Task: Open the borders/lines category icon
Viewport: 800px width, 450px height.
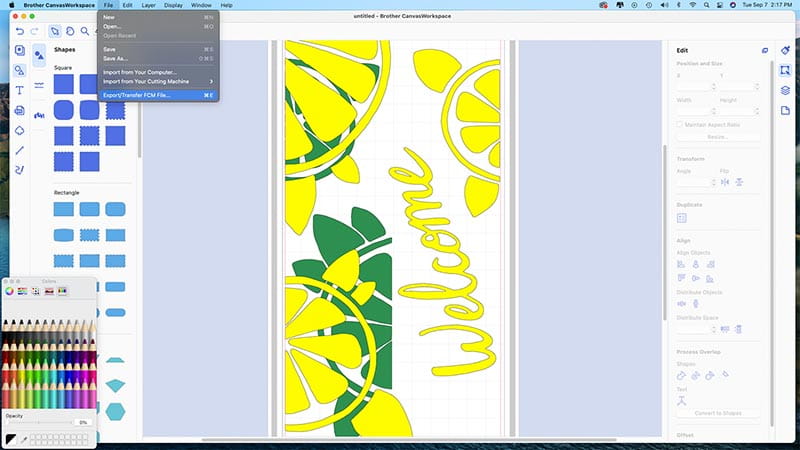Action: [39, 85]
